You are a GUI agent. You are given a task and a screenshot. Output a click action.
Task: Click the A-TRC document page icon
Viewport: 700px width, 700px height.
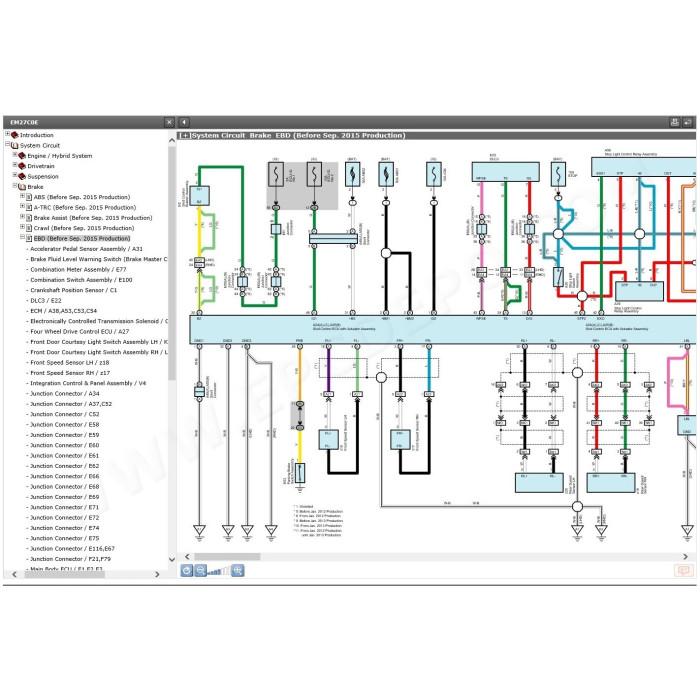pos(29,207)
